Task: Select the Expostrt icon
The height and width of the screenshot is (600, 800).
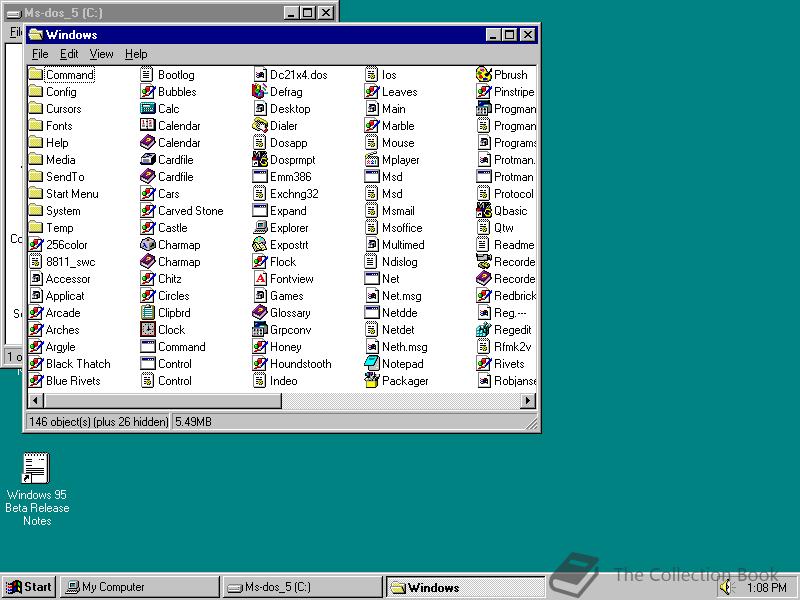Action: coord(259,245)
